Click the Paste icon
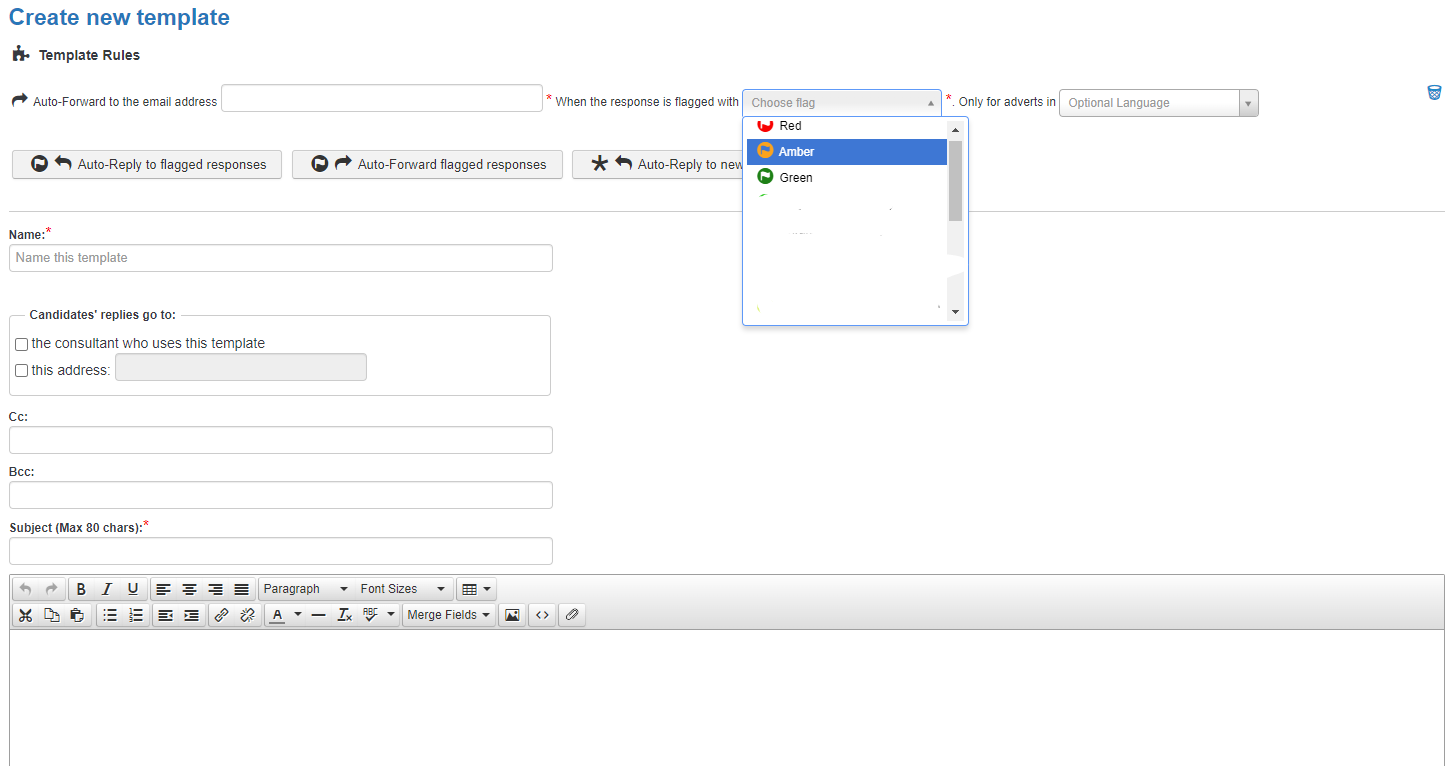The height and width of the screenshot is (766, 1452). click(x=77, y=615)
